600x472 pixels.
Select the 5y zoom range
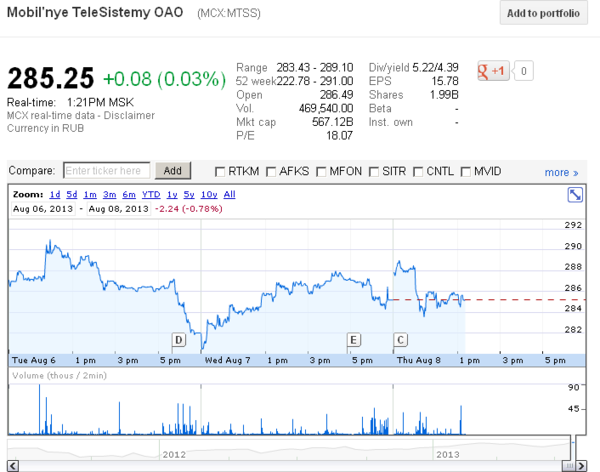point(189,194)
